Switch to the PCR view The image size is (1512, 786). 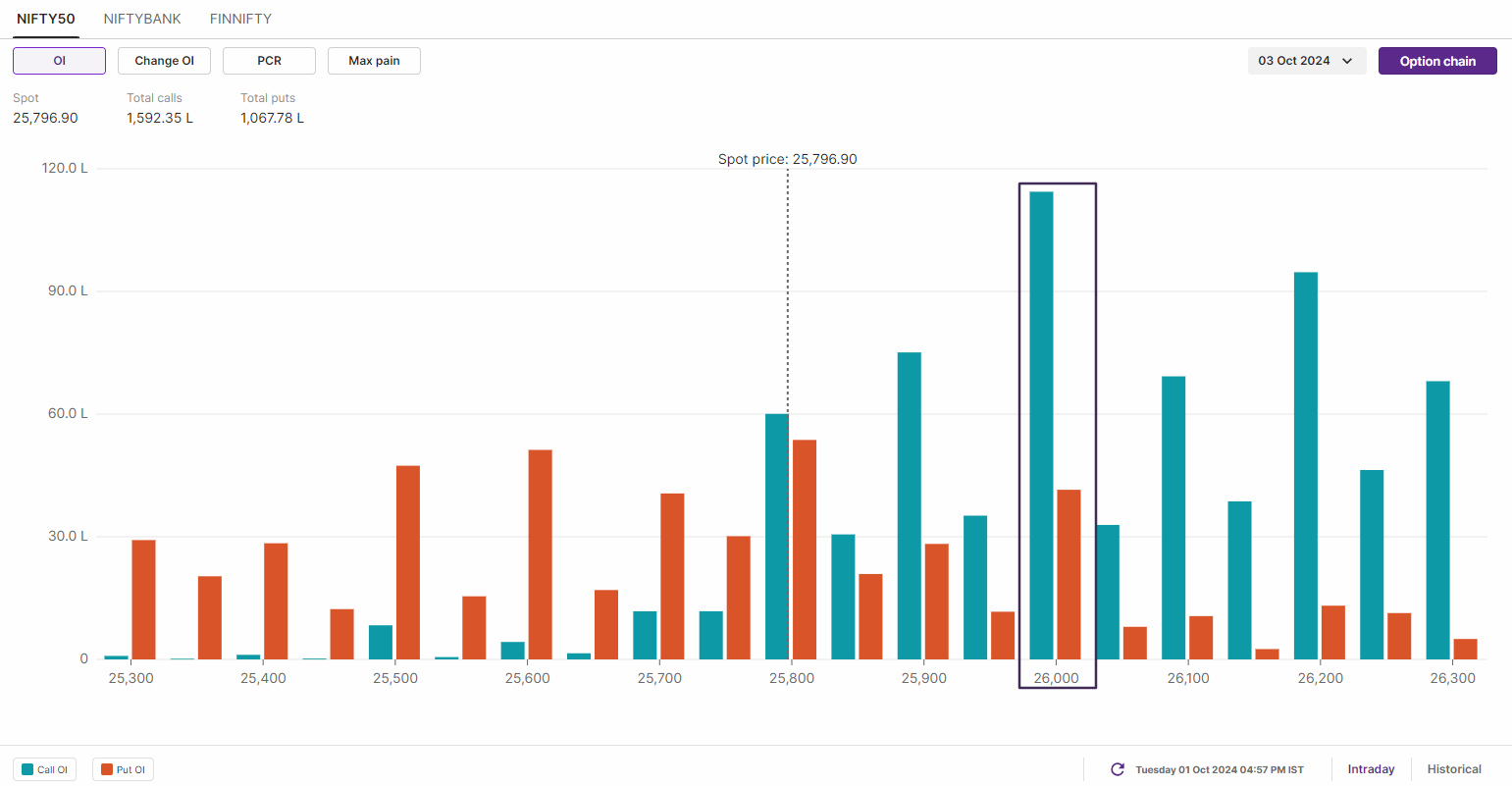[x=269, y=61]
